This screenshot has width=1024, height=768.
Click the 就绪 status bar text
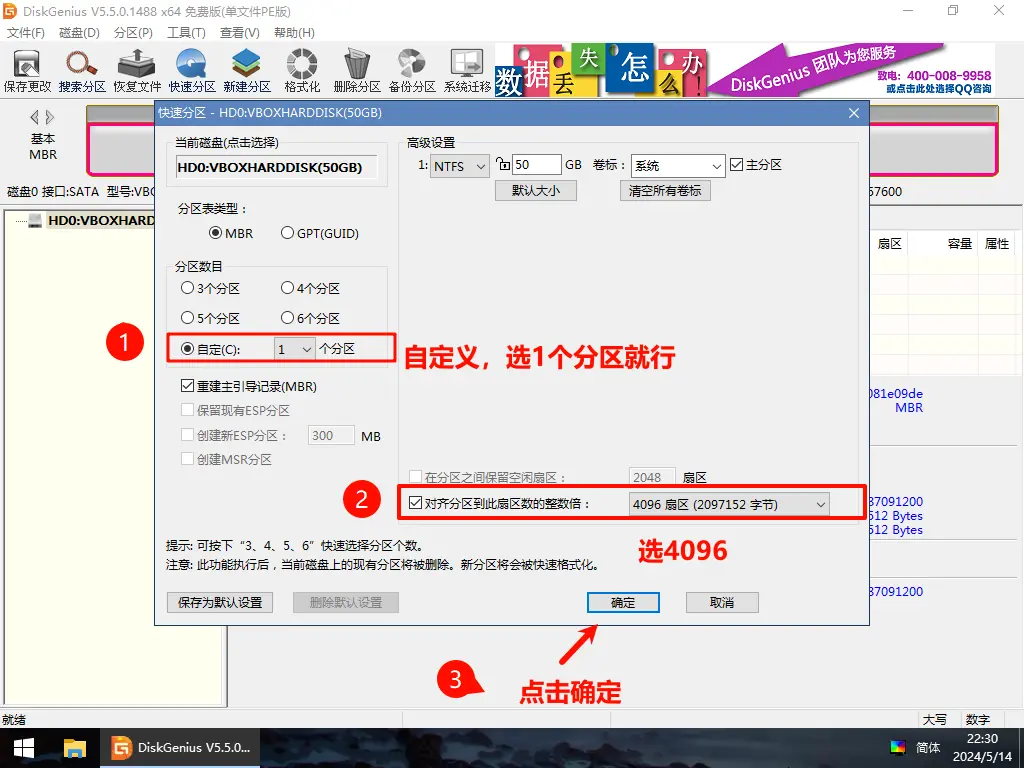tap(14, 719)
